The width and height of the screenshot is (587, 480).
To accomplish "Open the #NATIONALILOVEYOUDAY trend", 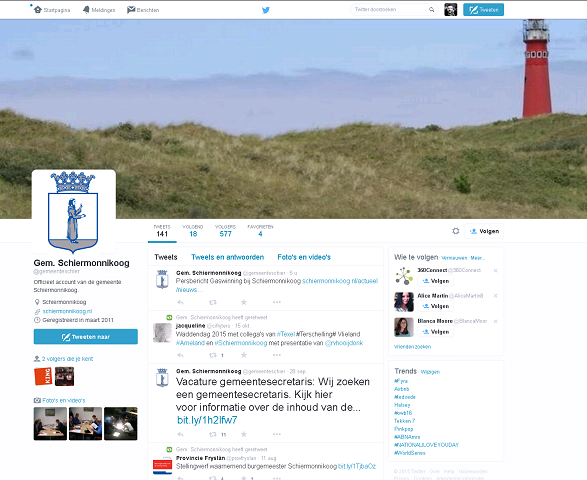I will coord(426,445).
